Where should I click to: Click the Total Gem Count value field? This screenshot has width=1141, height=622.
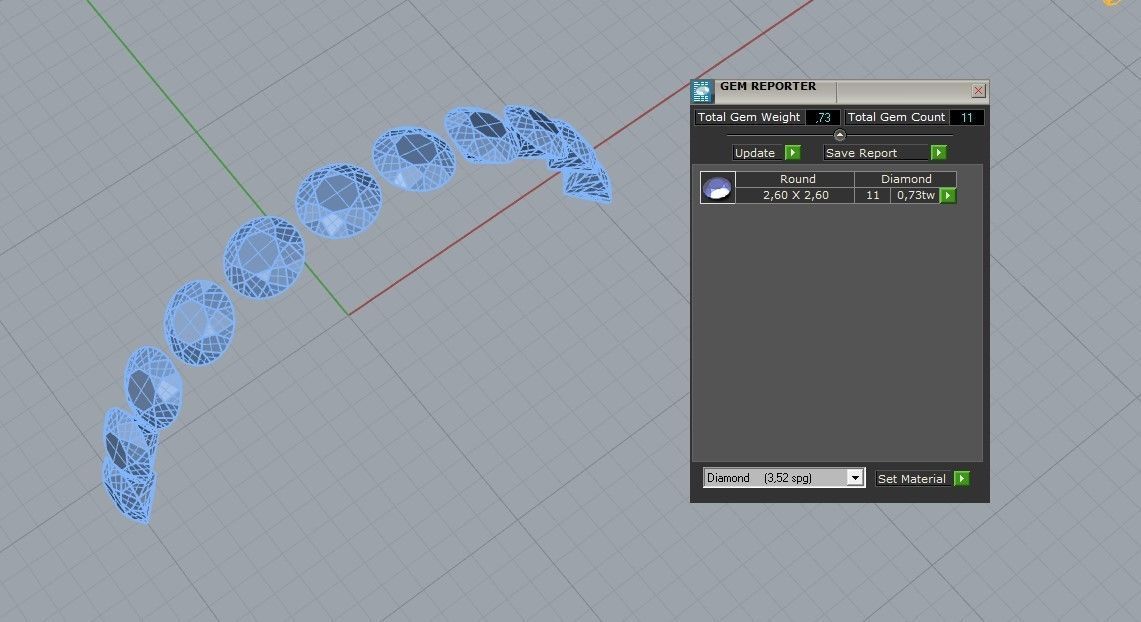(x=966, y=117)
